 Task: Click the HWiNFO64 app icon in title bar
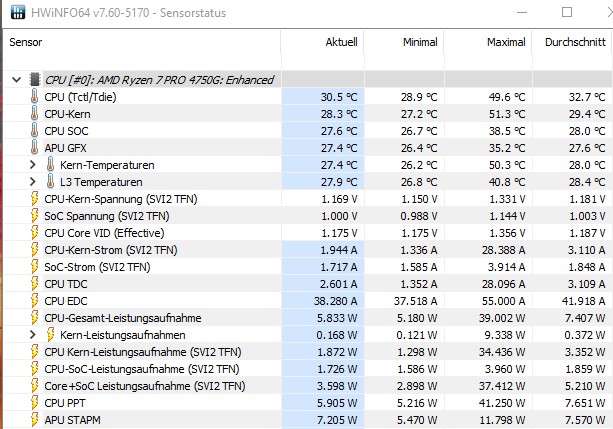(x=18, y=13)
